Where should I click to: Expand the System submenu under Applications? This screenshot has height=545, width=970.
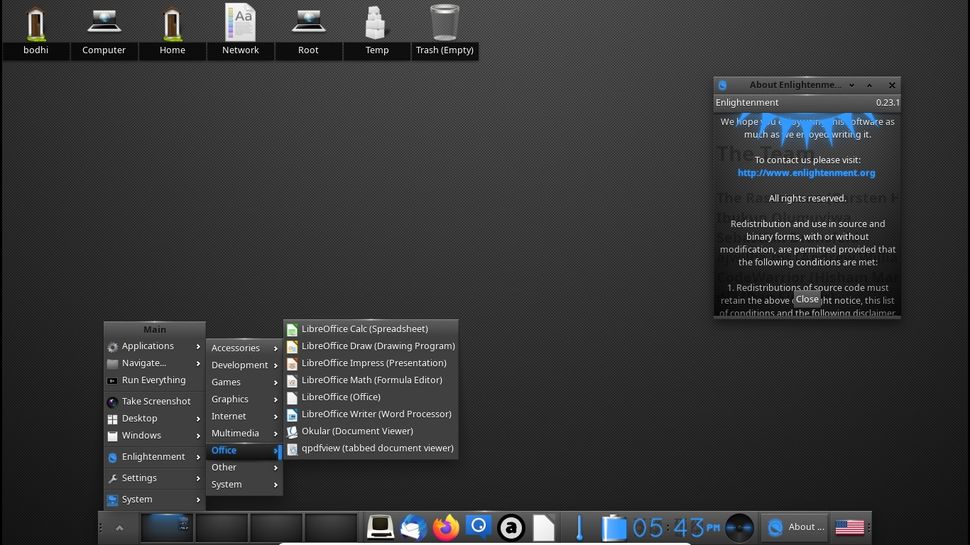click(x=244, y=484)
